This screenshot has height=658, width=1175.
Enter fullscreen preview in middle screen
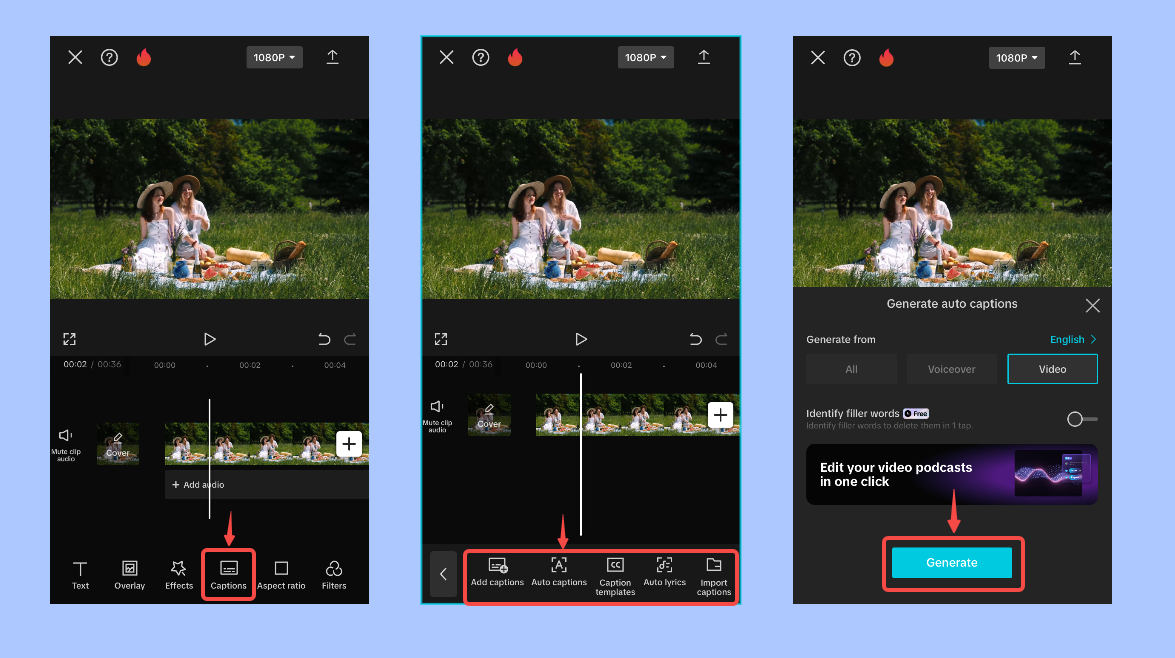pyautogui.click(x=441, y=339)
